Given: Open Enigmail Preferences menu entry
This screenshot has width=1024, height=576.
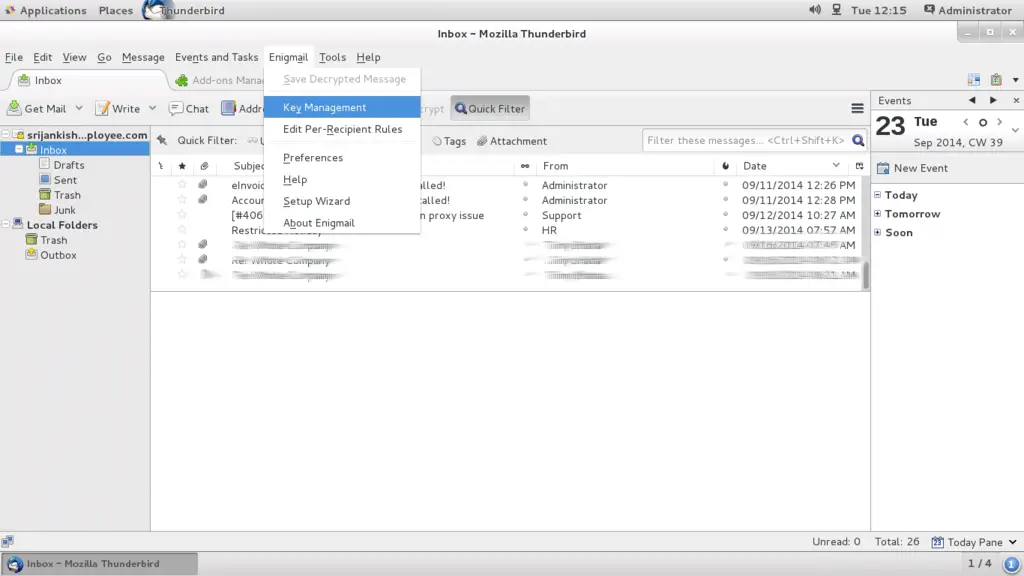Looking at the screenshot, I should tap(342, 157).
